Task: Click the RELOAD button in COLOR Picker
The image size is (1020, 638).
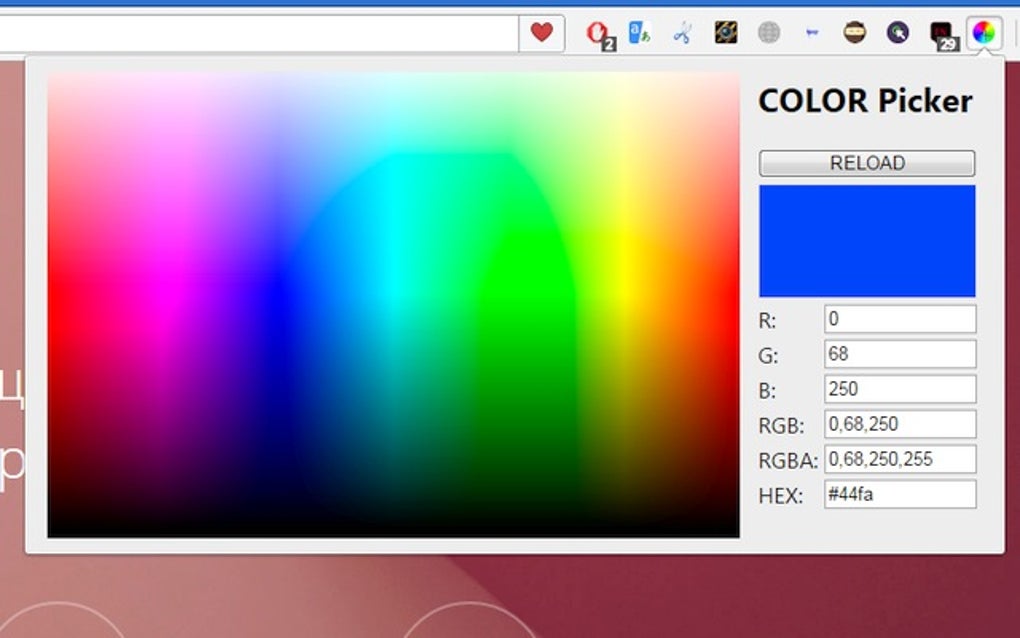Action: click(x=866, y=162)
